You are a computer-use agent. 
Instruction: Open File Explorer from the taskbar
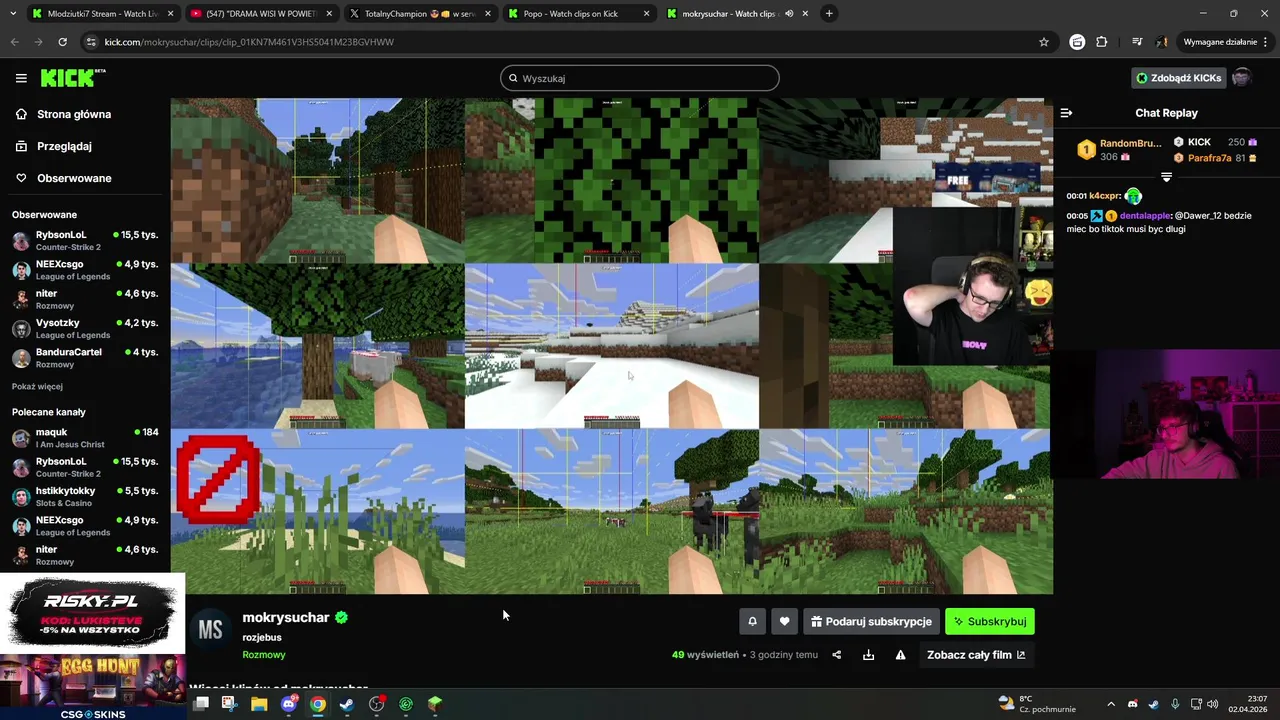(x=259, y=704)
